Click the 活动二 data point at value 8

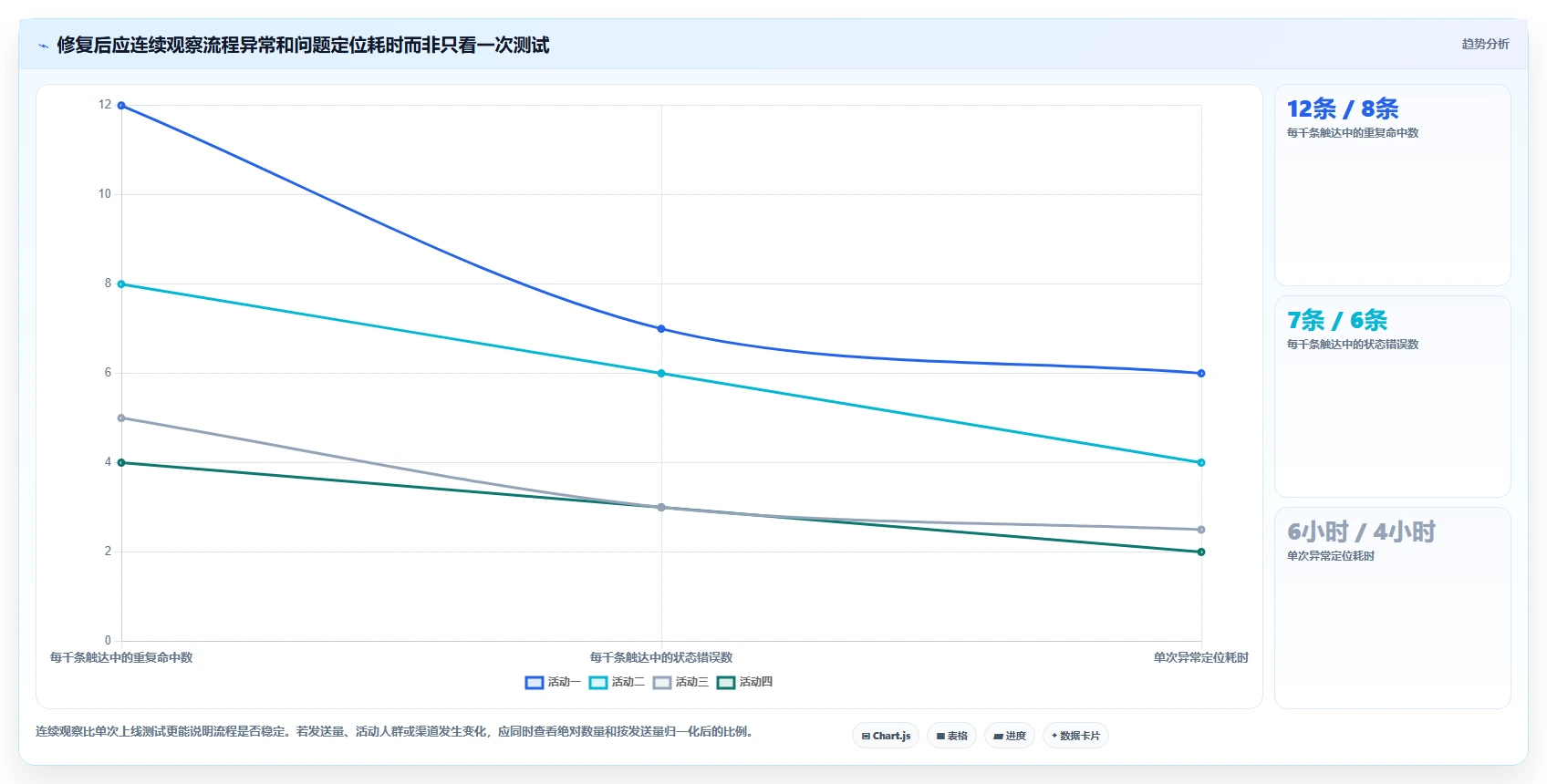121,284
